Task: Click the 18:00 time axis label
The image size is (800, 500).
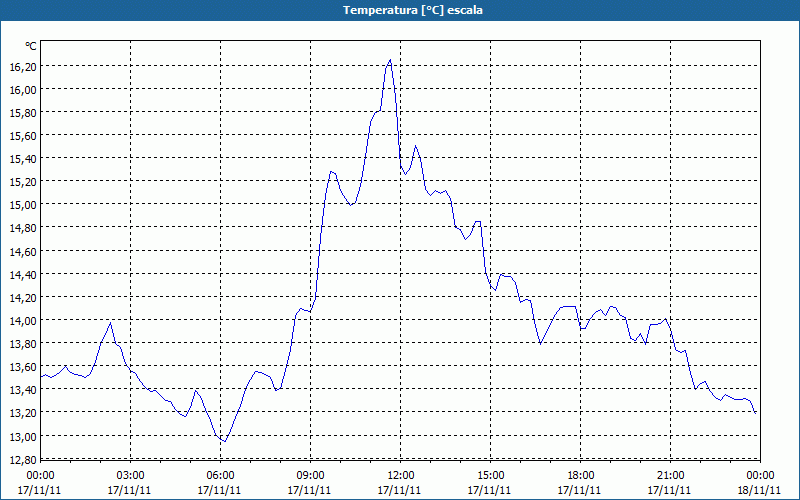Action: 580,476
